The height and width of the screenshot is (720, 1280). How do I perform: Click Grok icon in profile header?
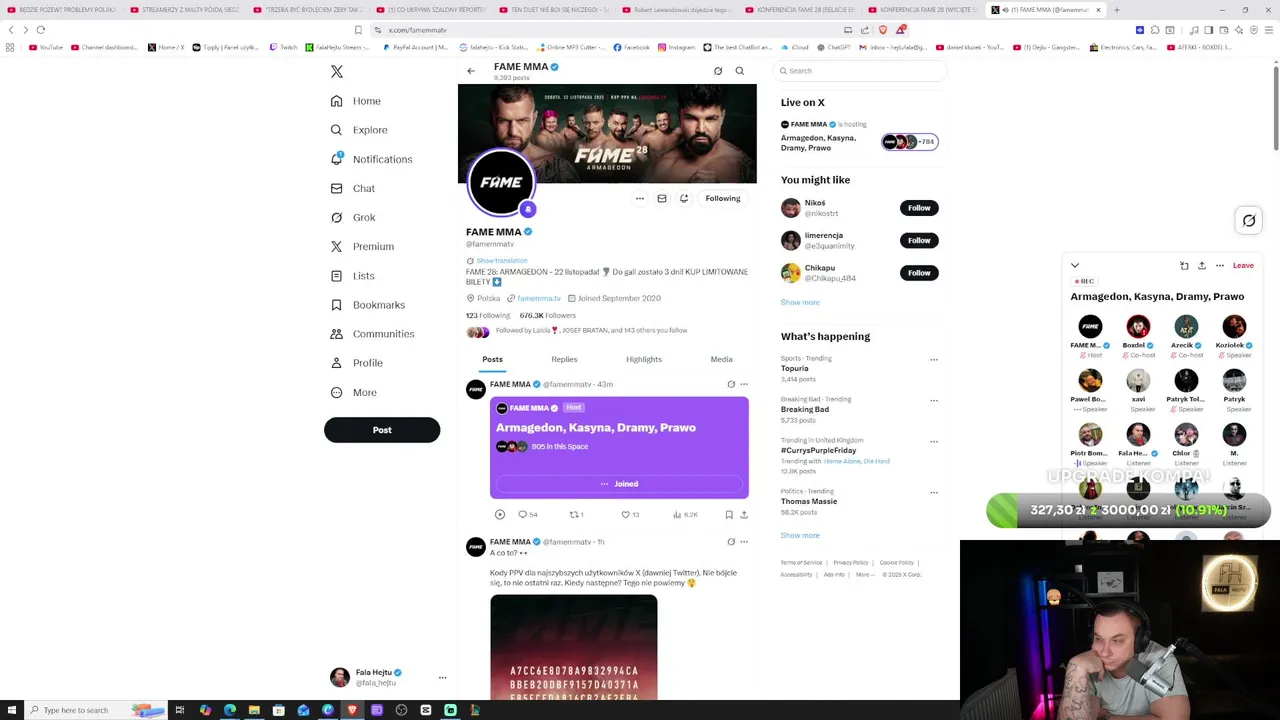pos(718,71)
